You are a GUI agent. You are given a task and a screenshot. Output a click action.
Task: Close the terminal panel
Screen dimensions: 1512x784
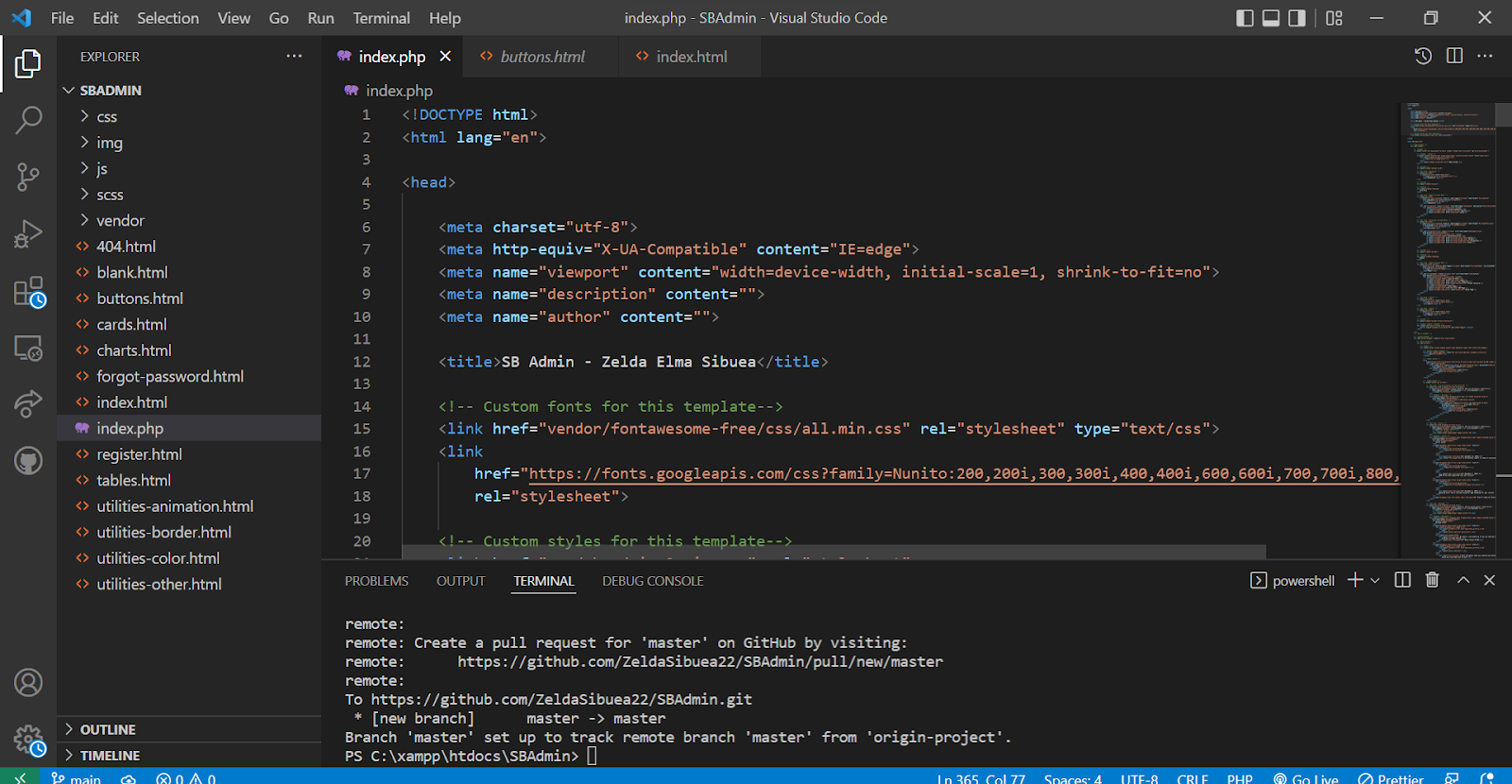click(1489, 580)
